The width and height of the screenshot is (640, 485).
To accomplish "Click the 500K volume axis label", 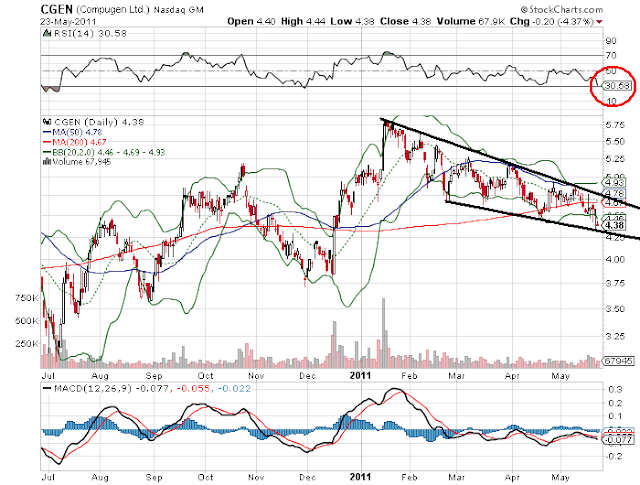I will pyautogui.click(x=27, y=321).
